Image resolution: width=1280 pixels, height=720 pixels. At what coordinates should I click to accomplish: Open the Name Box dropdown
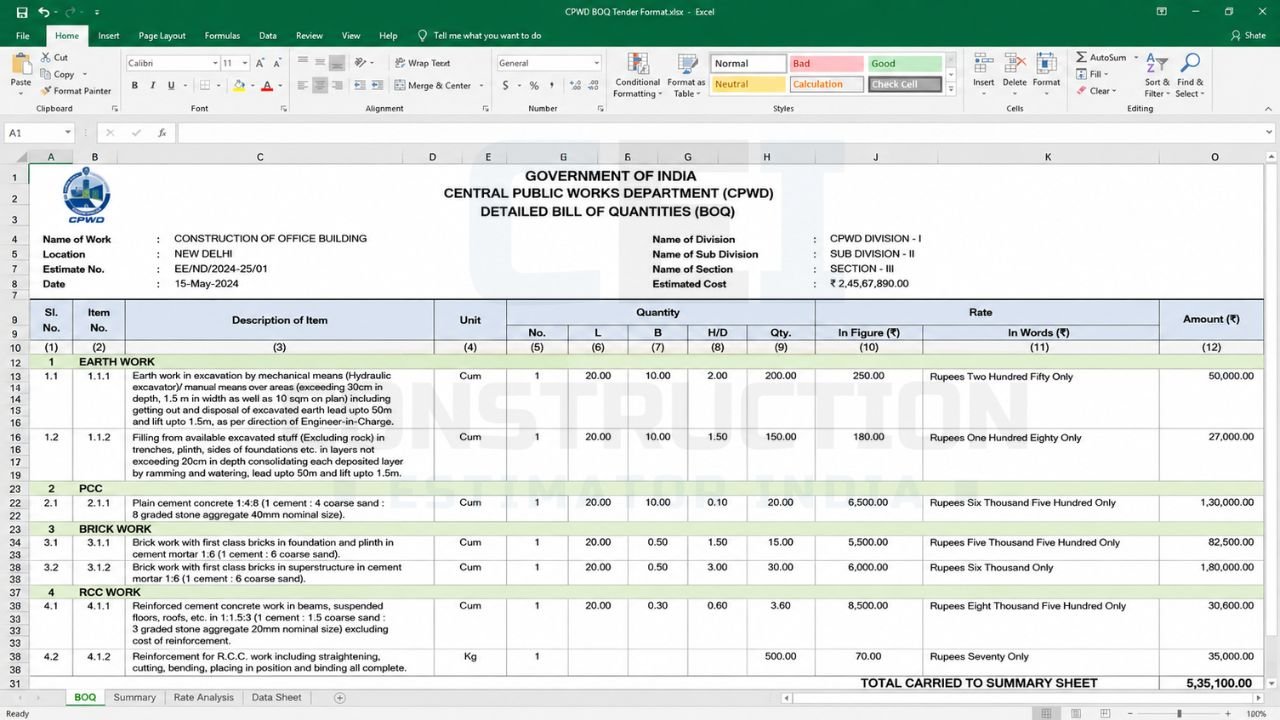click(x=68, y=132)
